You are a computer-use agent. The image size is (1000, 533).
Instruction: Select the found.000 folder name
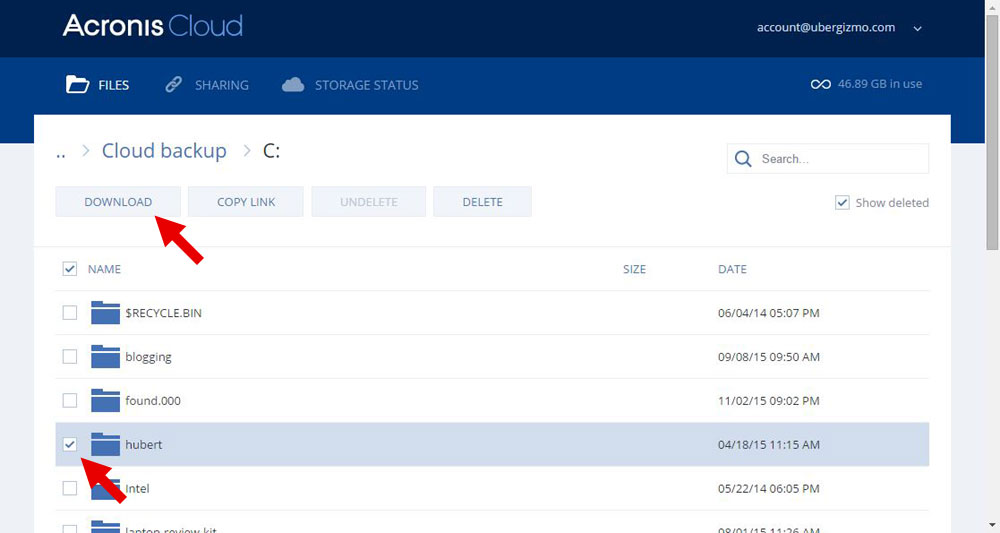[152, 401]
